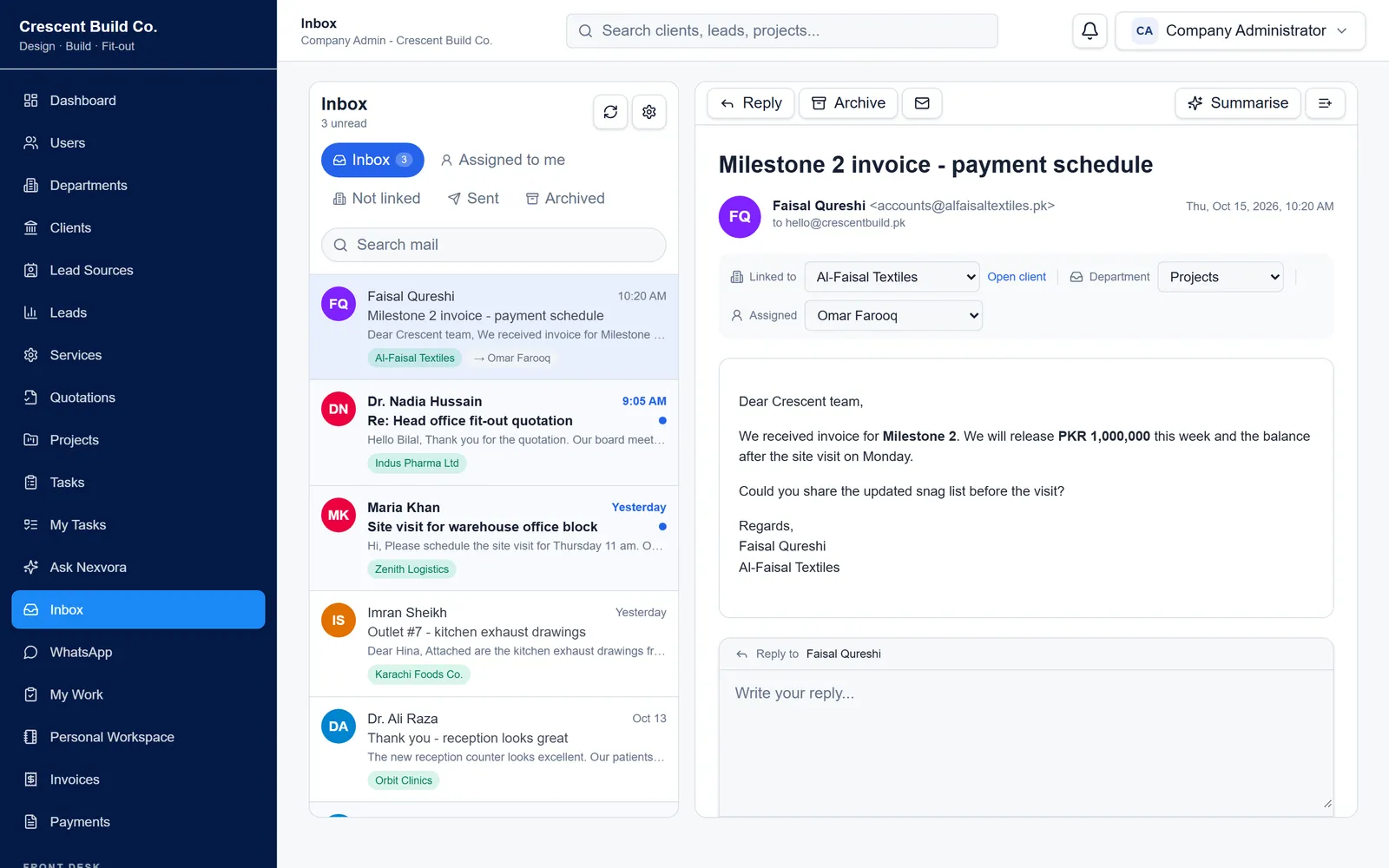
Task: Change Assigned dropdown from Omar Farooq
Action: click(x=893, y=315)
